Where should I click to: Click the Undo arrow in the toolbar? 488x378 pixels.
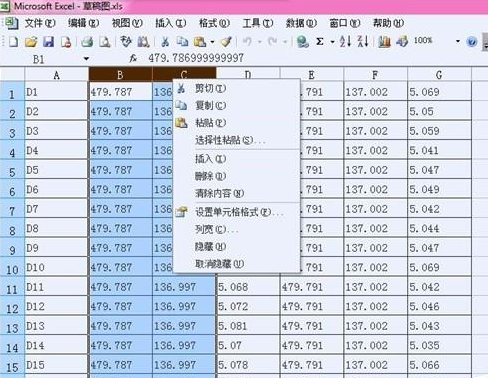247,42
